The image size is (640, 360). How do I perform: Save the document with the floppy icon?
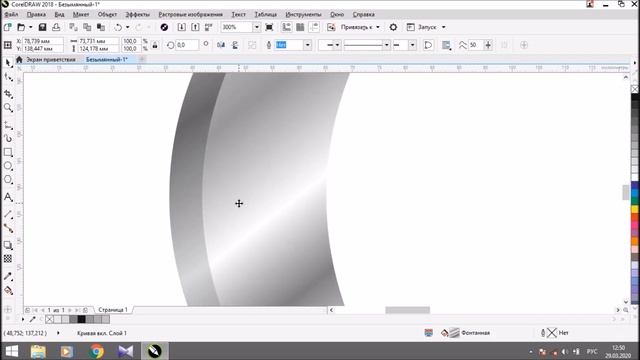tap(42, 27)
